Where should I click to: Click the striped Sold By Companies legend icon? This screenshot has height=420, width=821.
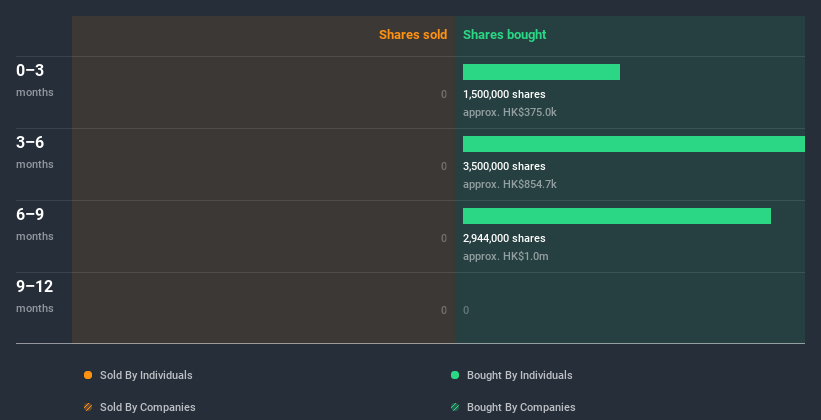(x=88, y=407)
